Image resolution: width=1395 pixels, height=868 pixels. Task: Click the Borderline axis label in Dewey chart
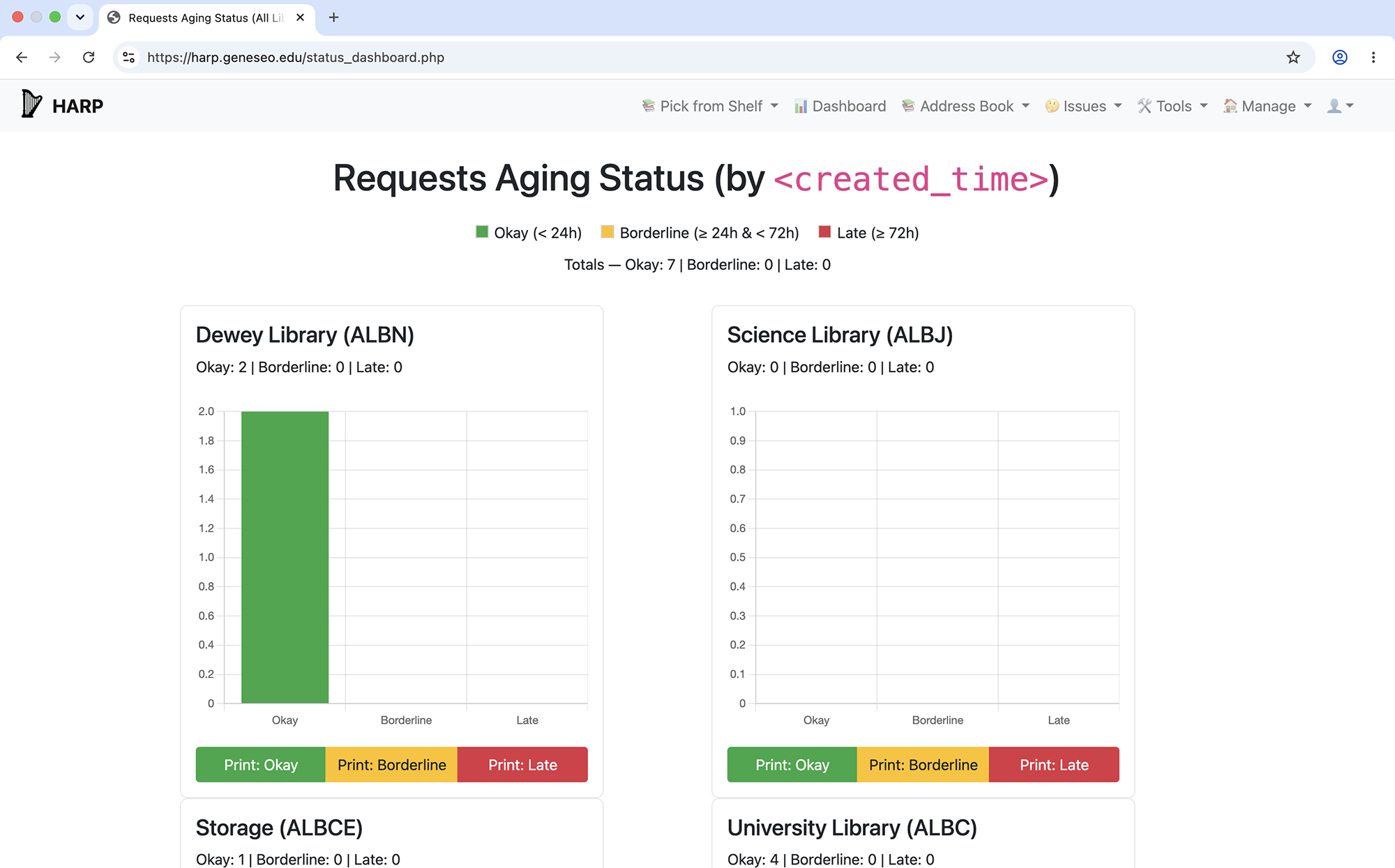coord(406,720)
